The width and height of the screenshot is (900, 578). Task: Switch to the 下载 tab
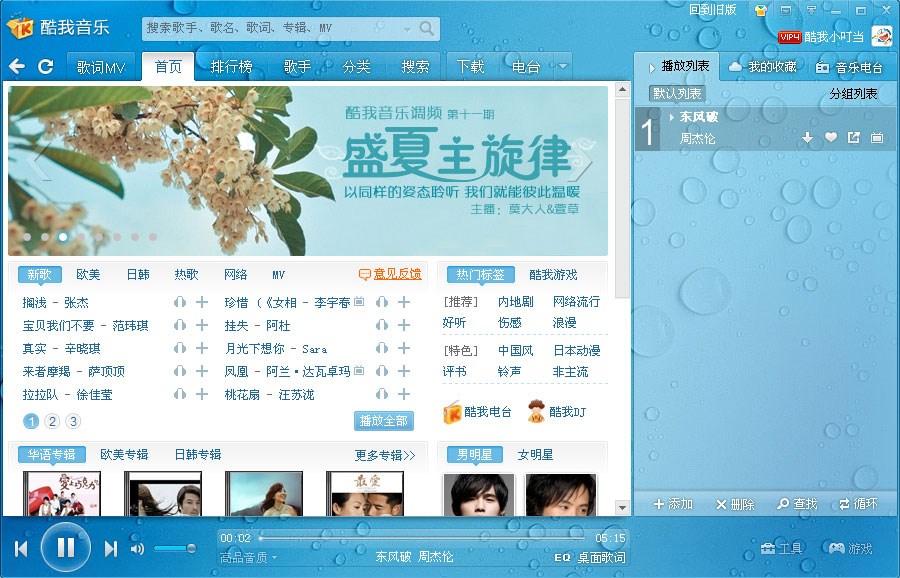tap(470, 67)
